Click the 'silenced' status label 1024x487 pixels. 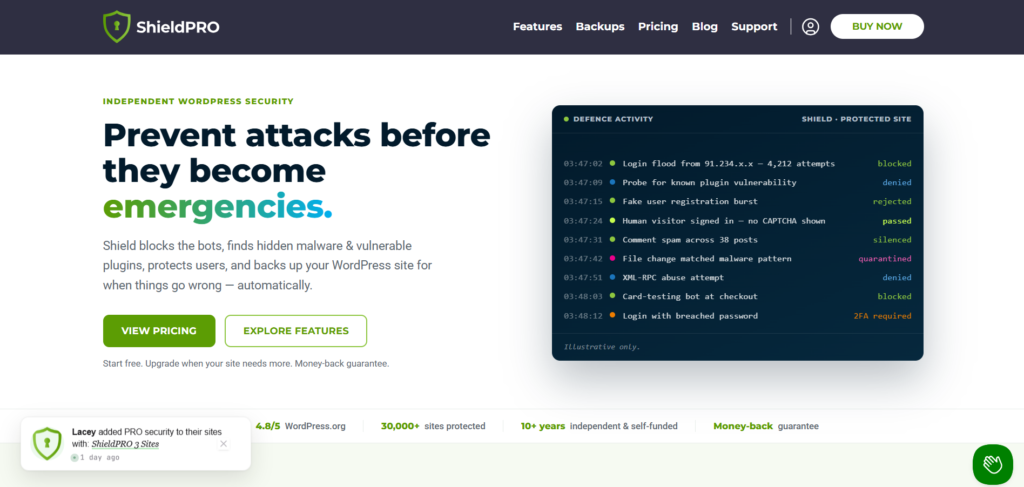click(892, 240)
